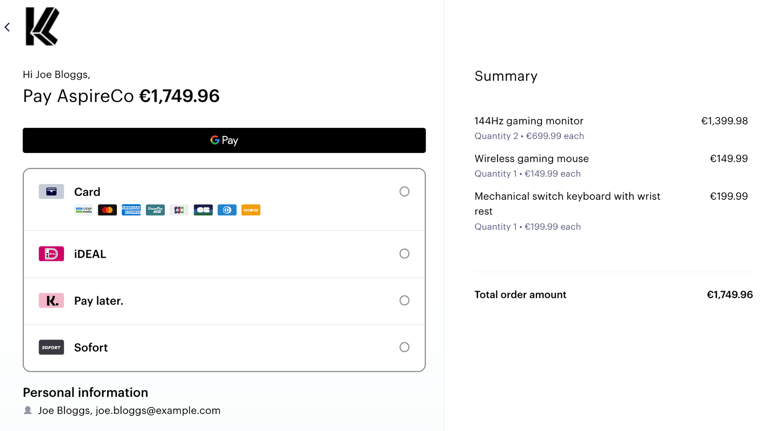Click the UnionPay card logo

pyautogui.click(x=155, y=210)
